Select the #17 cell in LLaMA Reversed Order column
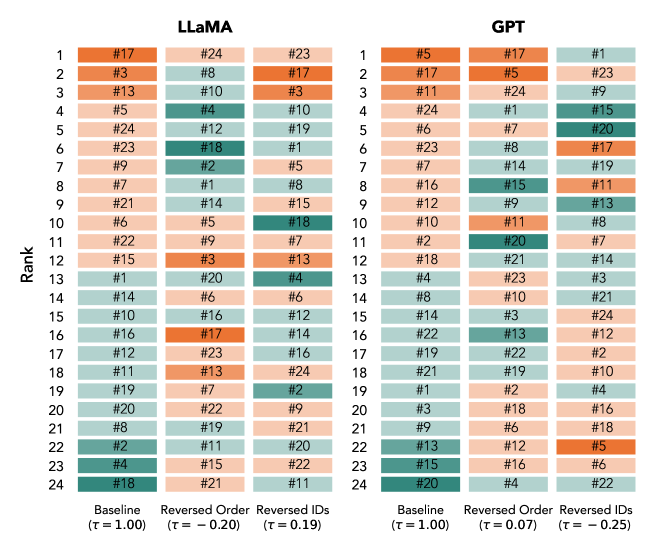 click(x=206, y=335)
